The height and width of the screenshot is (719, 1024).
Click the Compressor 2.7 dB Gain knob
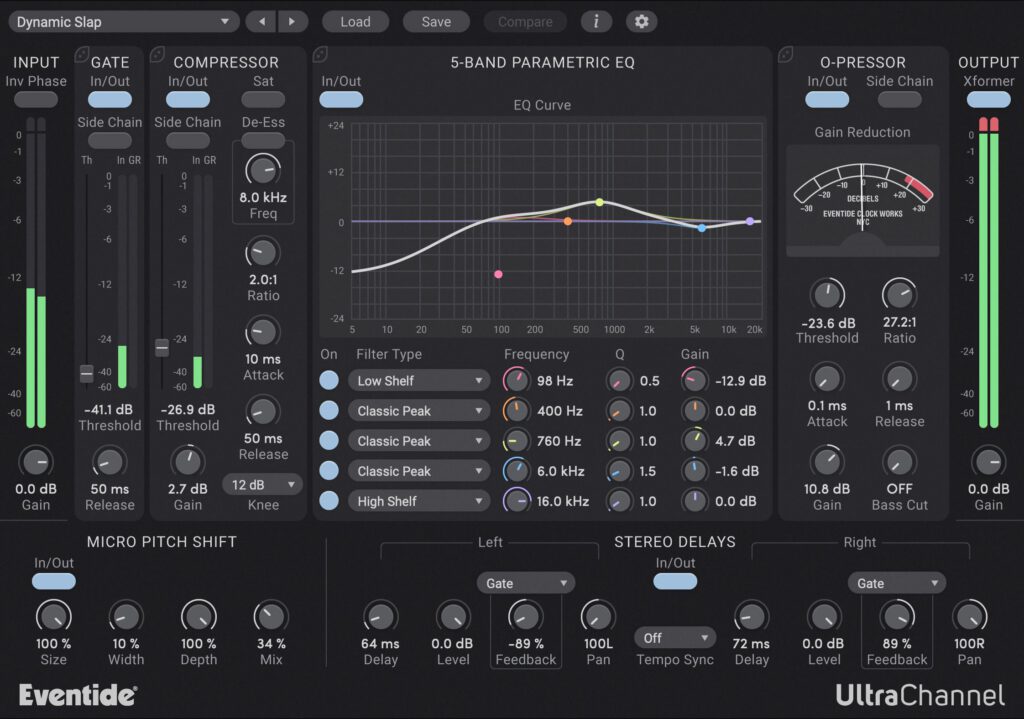click(187, 462)
